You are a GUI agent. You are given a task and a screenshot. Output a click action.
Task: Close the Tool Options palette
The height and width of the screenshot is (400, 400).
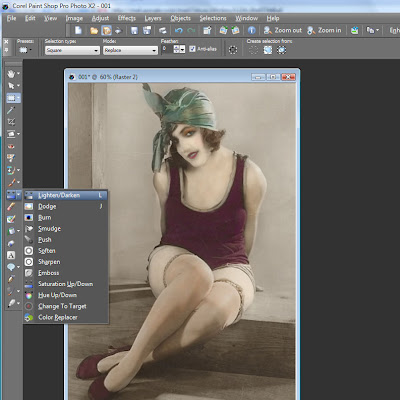click(x=6, y=42)
